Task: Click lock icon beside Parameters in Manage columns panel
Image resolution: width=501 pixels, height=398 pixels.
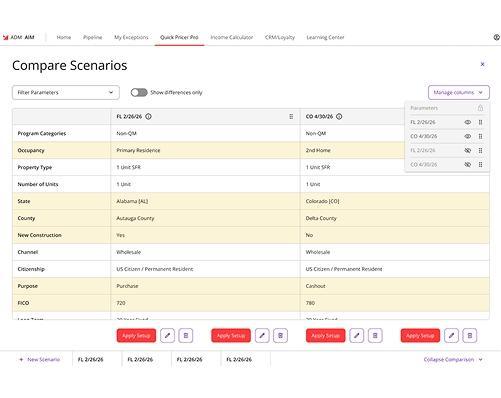Action: (x=480, y=108)
